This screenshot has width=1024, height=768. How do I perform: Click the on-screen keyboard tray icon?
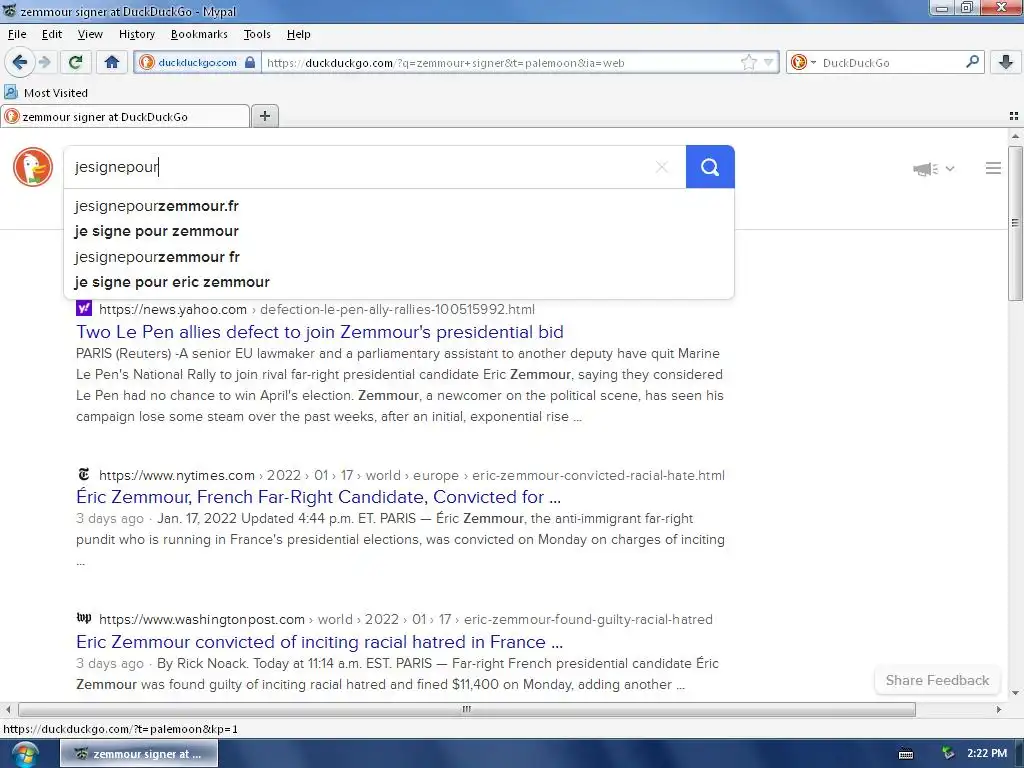(906, 754)
